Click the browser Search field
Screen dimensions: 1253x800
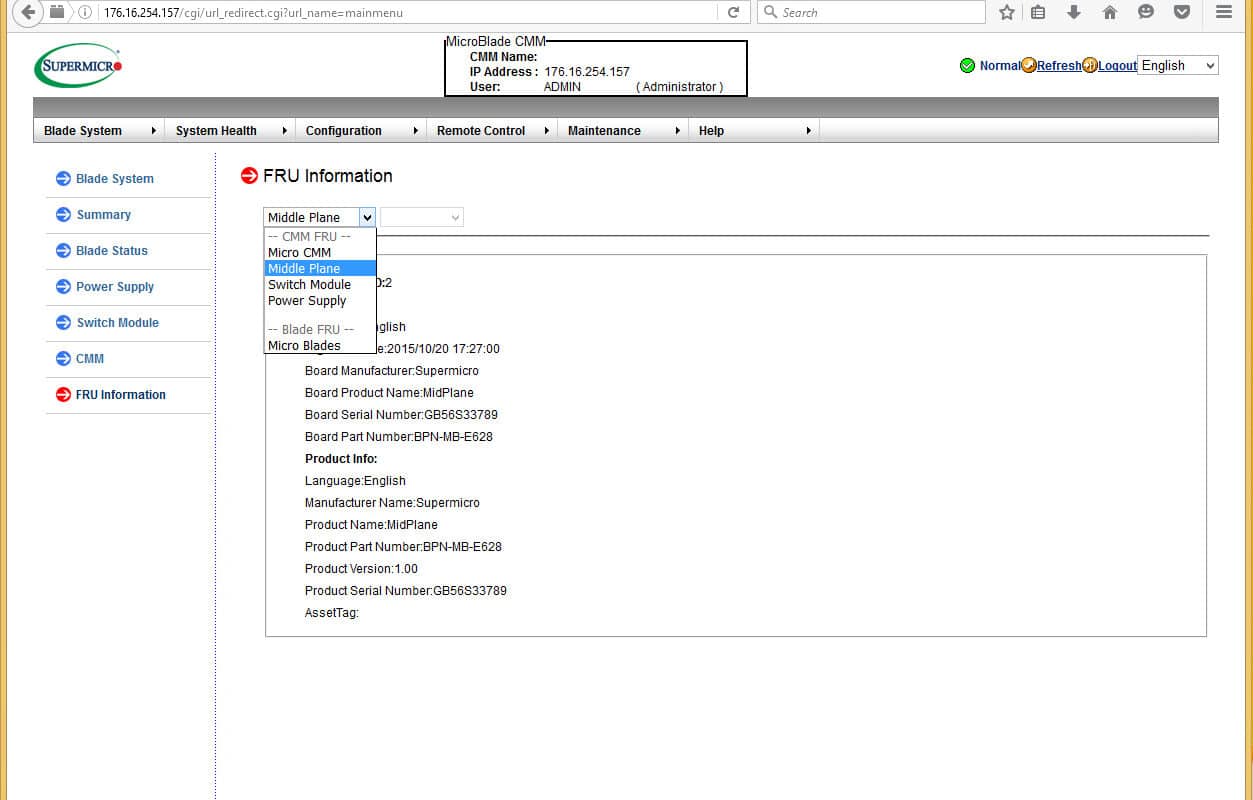[x=870, y=12]
